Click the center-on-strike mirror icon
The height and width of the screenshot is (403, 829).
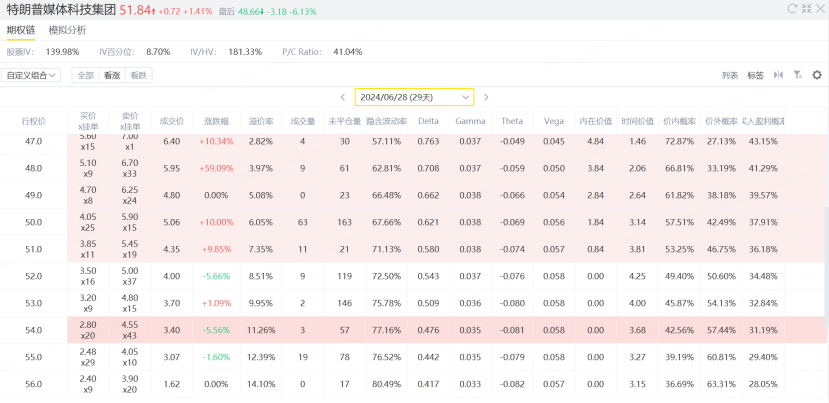pos(778,75)
